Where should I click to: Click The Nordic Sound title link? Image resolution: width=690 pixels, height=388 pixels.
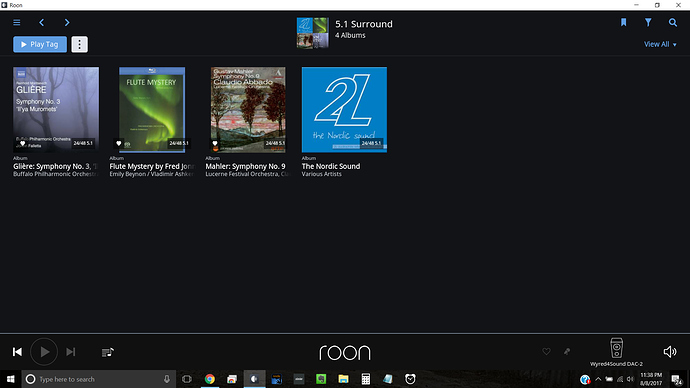331,166
